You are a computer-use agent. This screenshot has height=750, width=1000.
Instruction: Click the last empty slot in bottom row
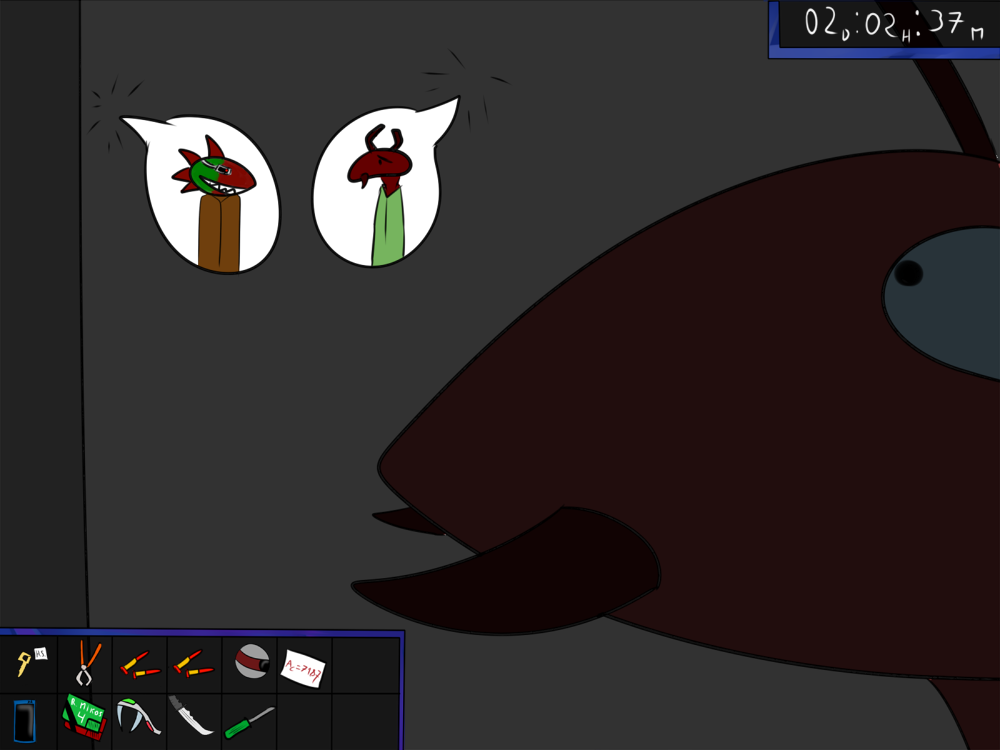tap(359, 720)
